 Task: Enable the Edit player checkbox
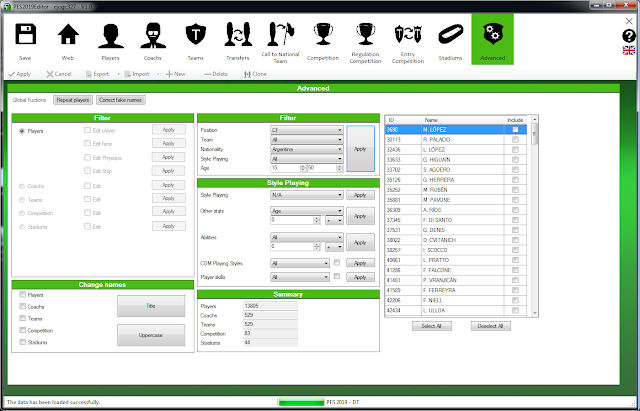tap(87, 130)
